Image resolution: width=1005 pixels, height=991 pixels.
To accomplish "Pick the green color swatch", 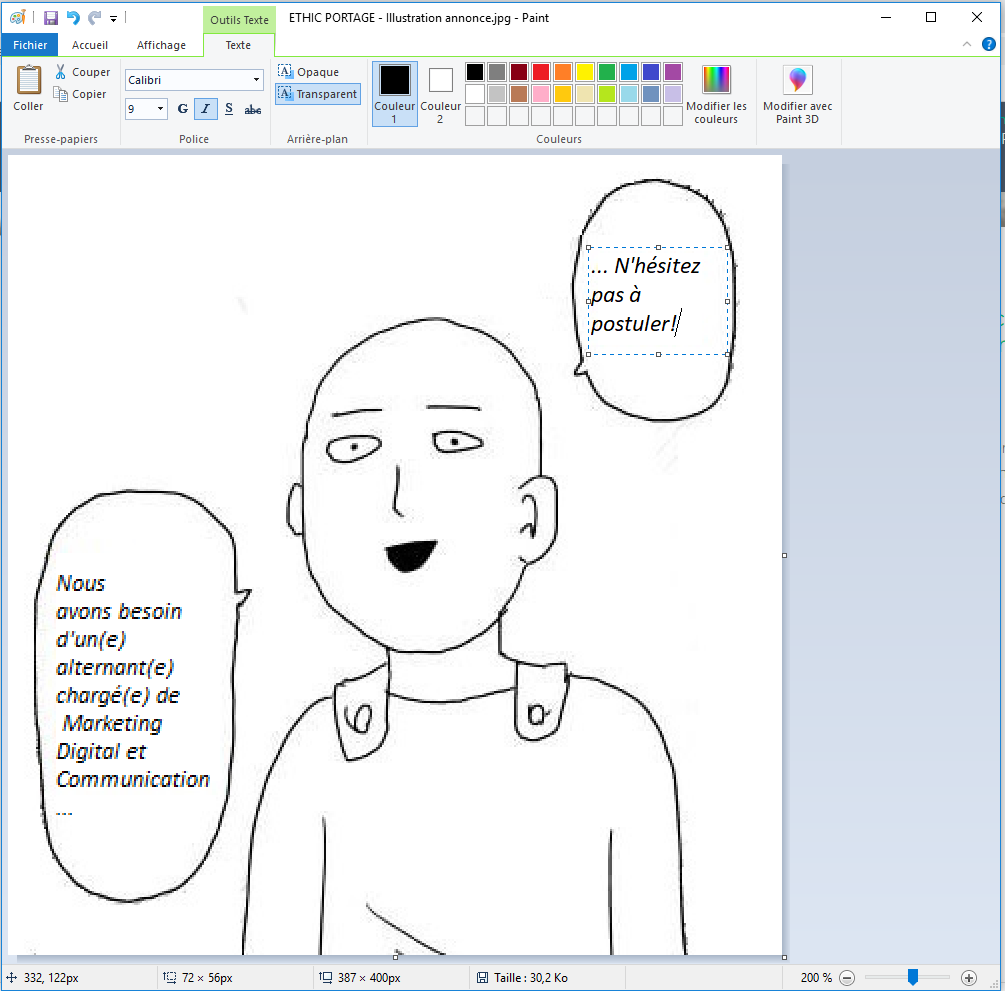I will 607,72.
